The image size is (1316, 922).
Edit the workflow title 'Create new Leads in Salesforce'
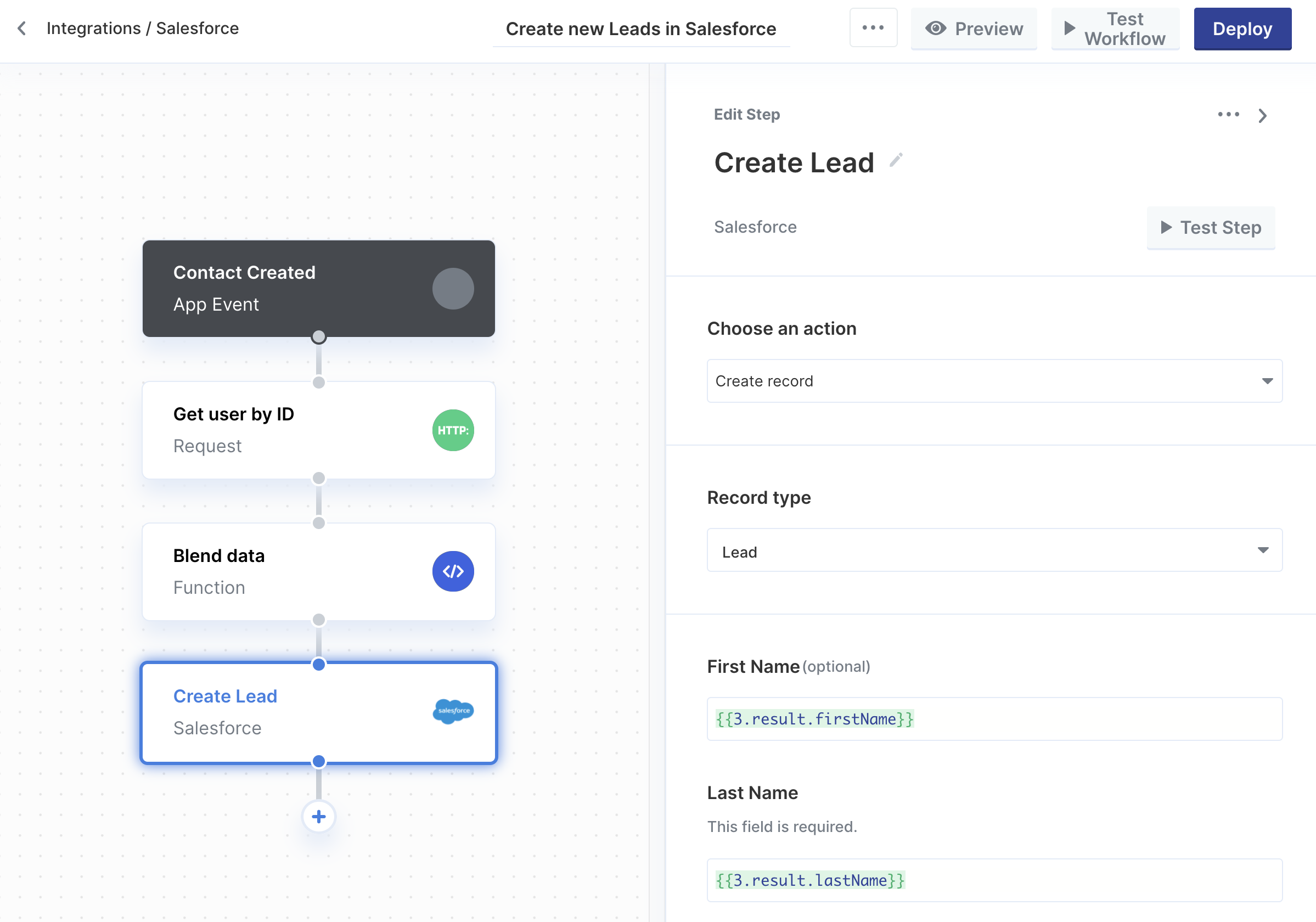(641, 29)
